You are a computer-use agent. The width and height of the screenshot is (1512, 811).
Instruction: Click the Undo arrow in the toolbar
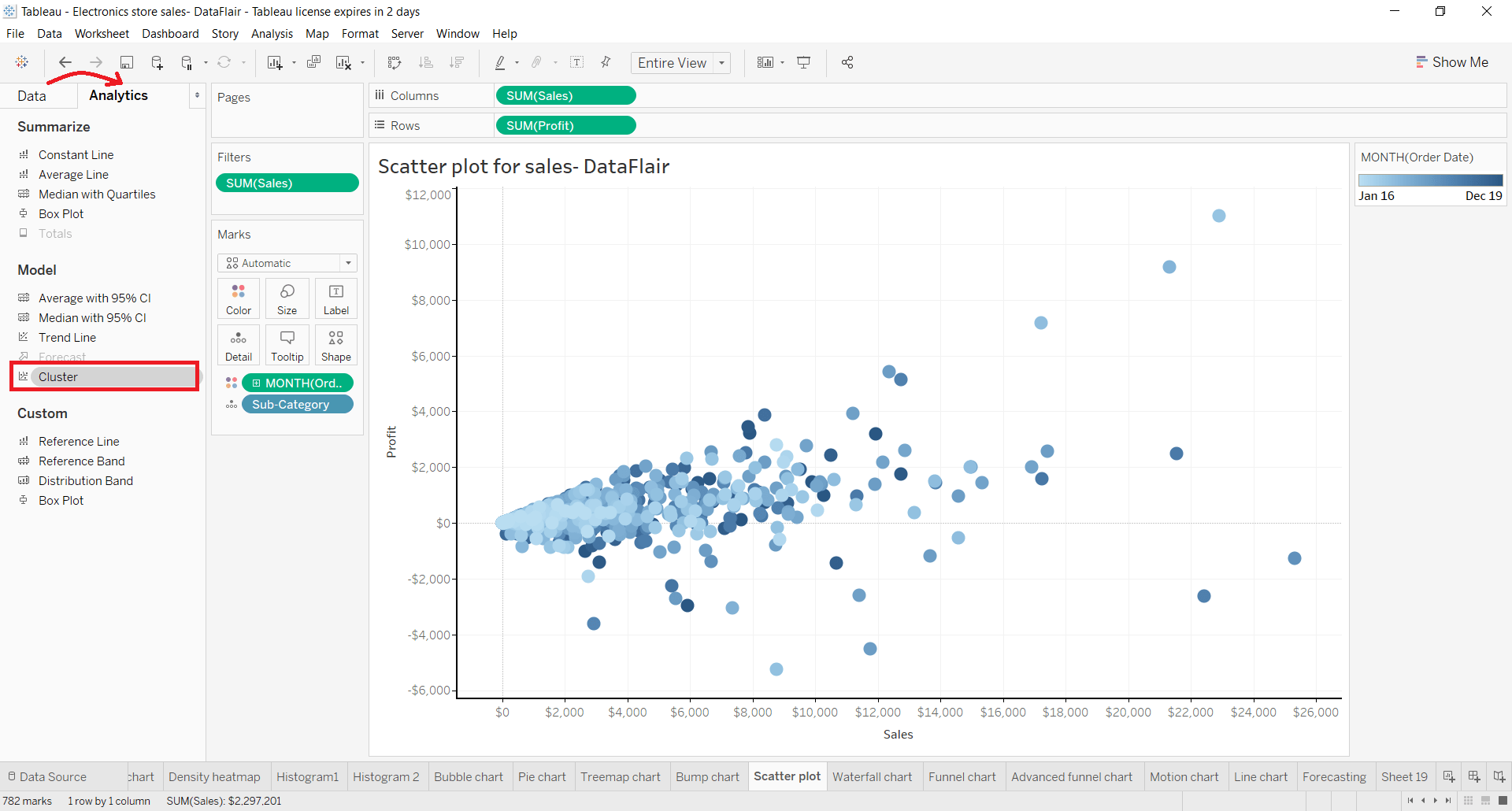click(x=65, y=62)
